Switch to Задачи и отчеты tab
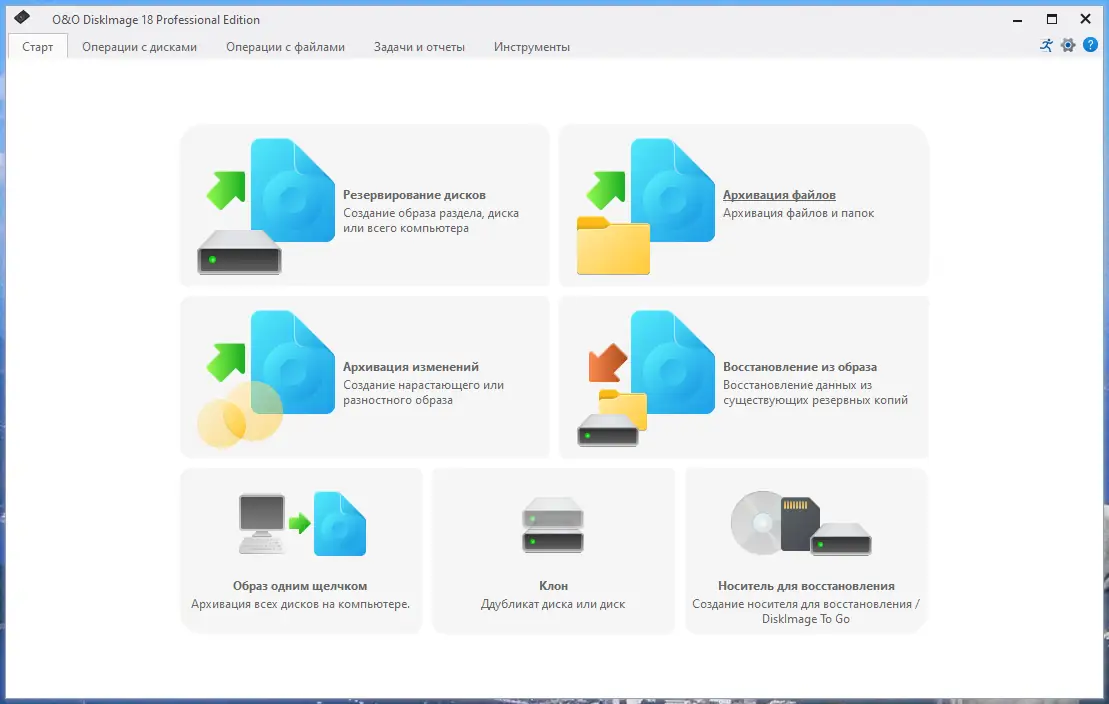 pyautogui.click(x=418, y=46)
